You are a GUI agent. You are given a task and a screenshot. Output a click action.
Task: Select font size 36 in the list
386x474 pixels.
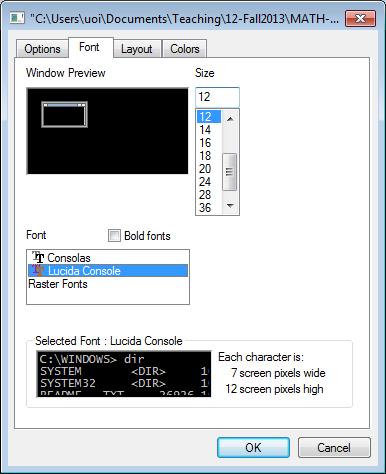pos(209,208)
